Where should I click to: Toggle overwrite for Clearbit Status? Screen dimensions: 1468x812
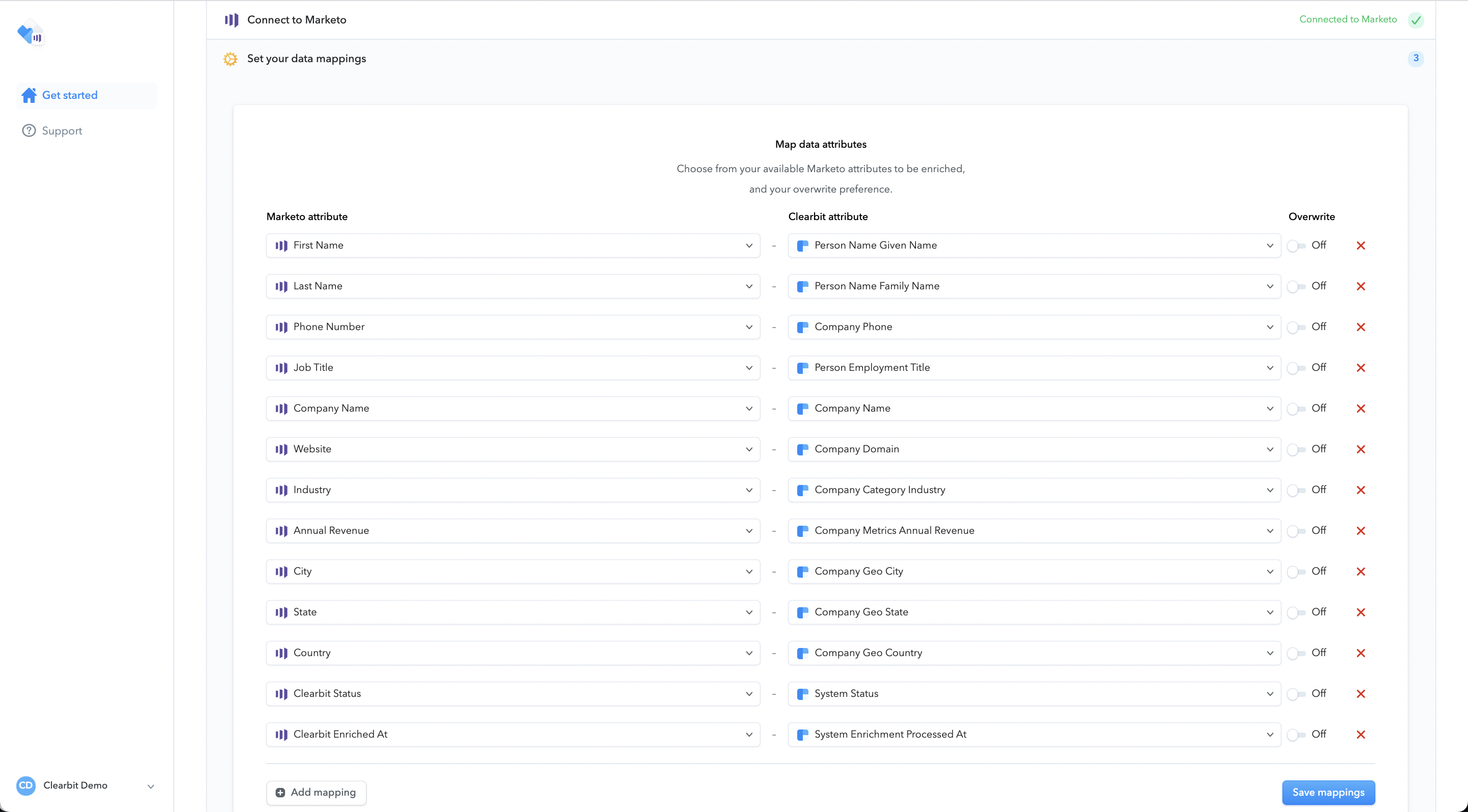[1296, 694]
